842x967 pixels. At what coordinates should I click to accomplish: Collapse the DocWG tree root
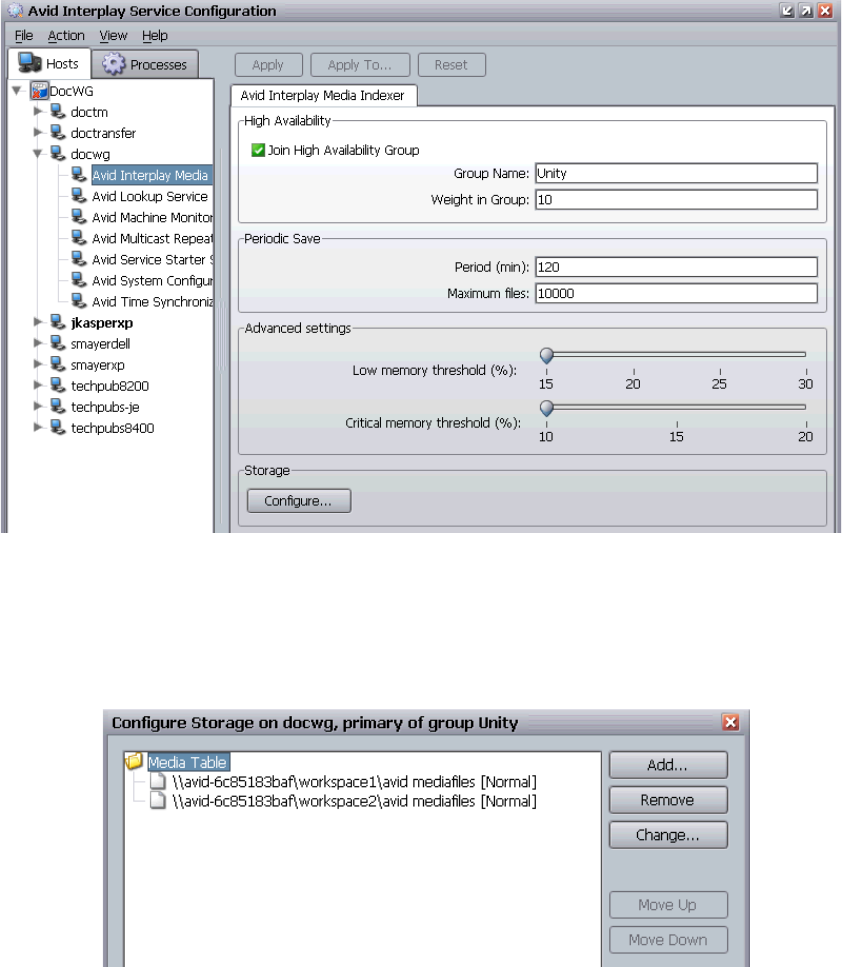click(x=18, y=91)
